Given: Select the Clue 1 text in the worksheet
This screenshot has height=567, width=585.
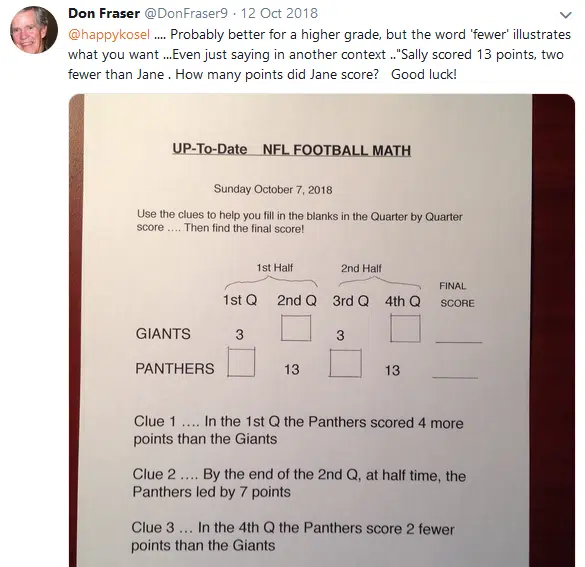Looking at the screenshot, I should tap(298, 430).
